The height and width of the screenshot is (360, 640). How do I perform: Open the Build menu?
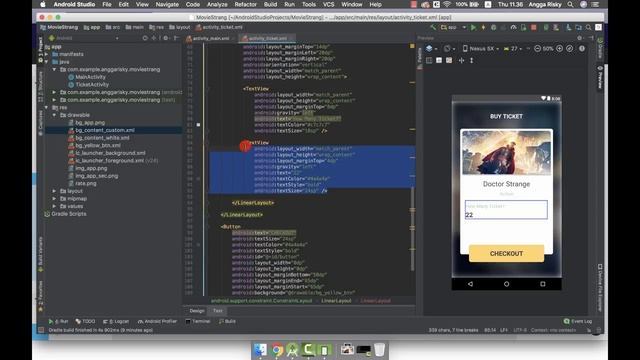click(x=270, y=4)
